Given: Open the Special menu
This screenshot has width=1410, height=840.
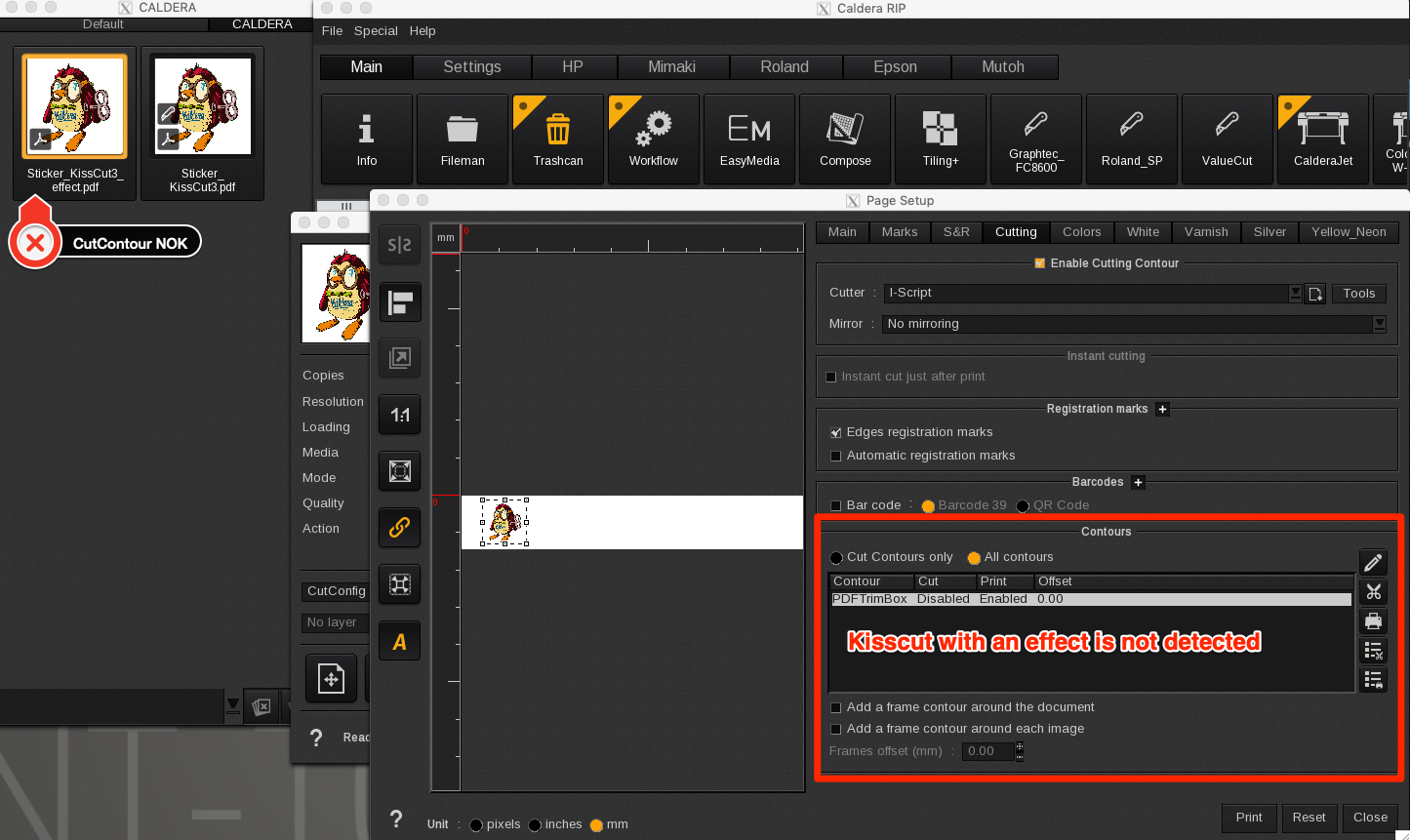Looking at the screenshot, I should [x=376, y=31].
